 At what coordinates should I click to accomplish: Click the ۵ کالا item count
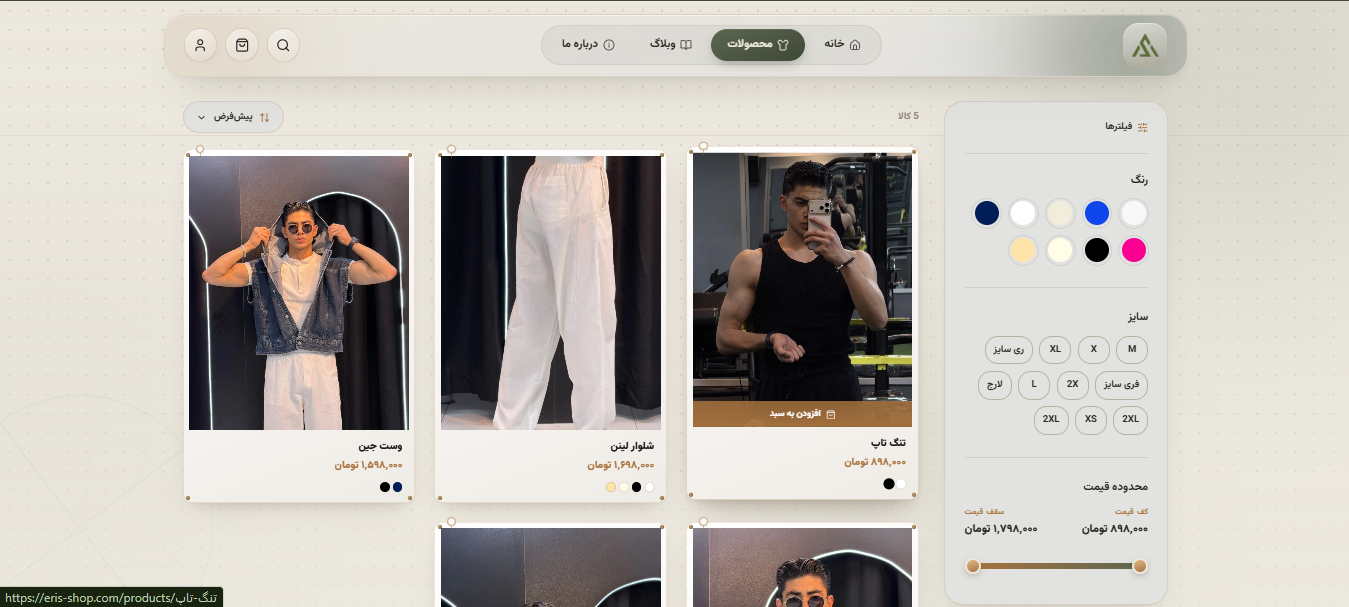point(908,116)
